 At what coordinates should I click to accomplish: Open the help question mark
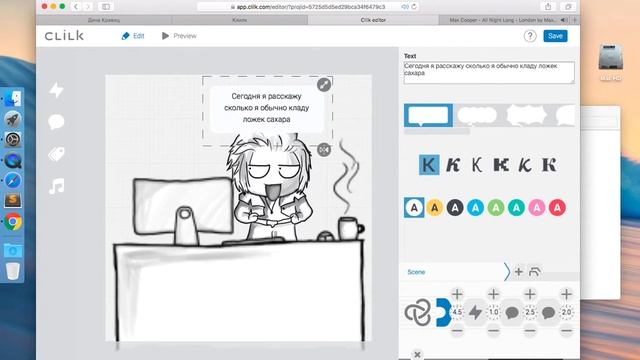coord(530,36)
